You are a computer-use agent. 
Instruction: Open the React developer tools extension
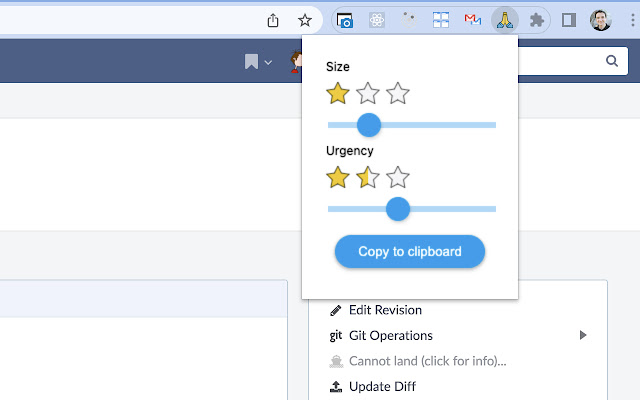coord(377,20)
